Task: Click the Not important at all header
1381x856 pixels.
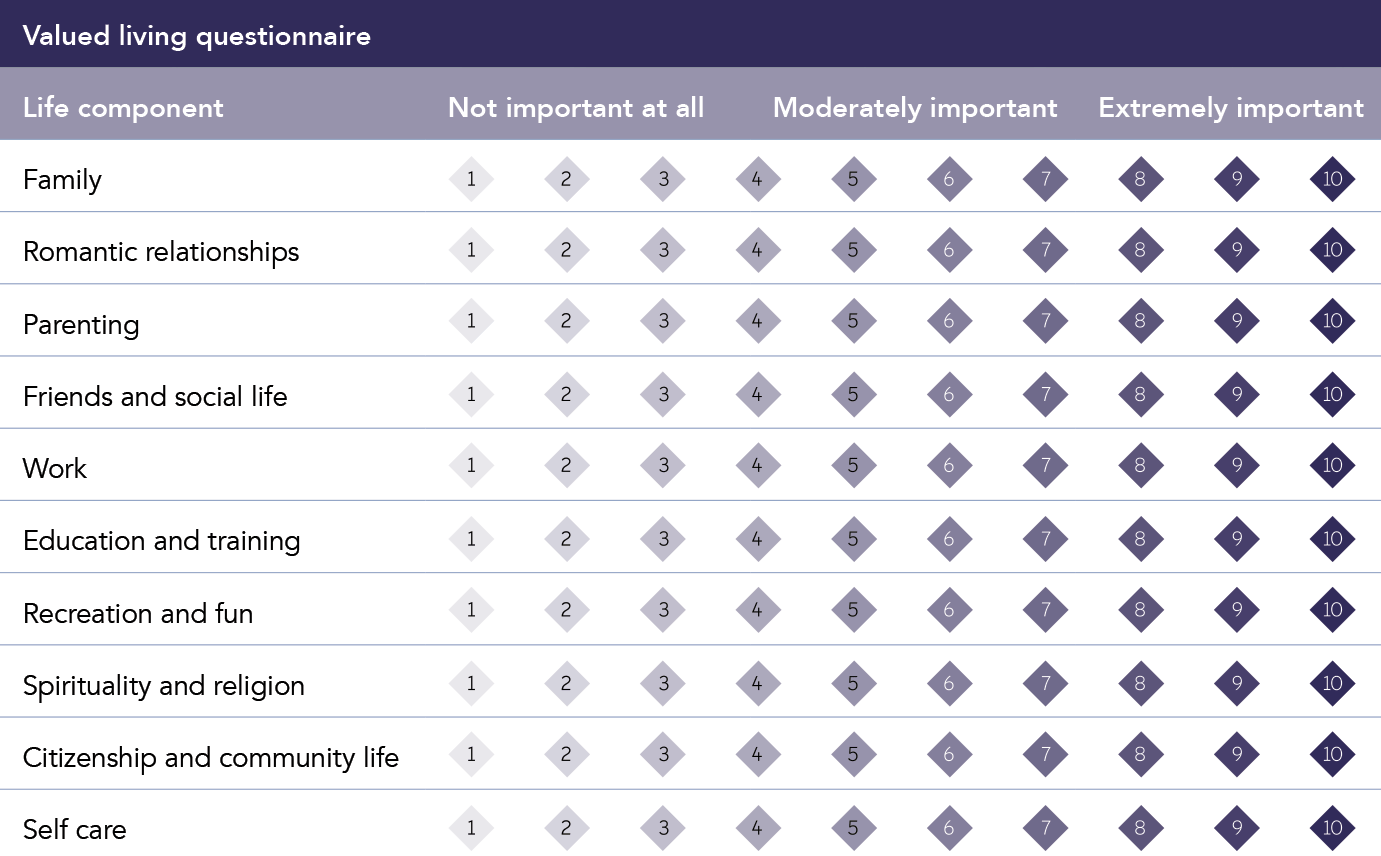Action: [x=576, y=108]
